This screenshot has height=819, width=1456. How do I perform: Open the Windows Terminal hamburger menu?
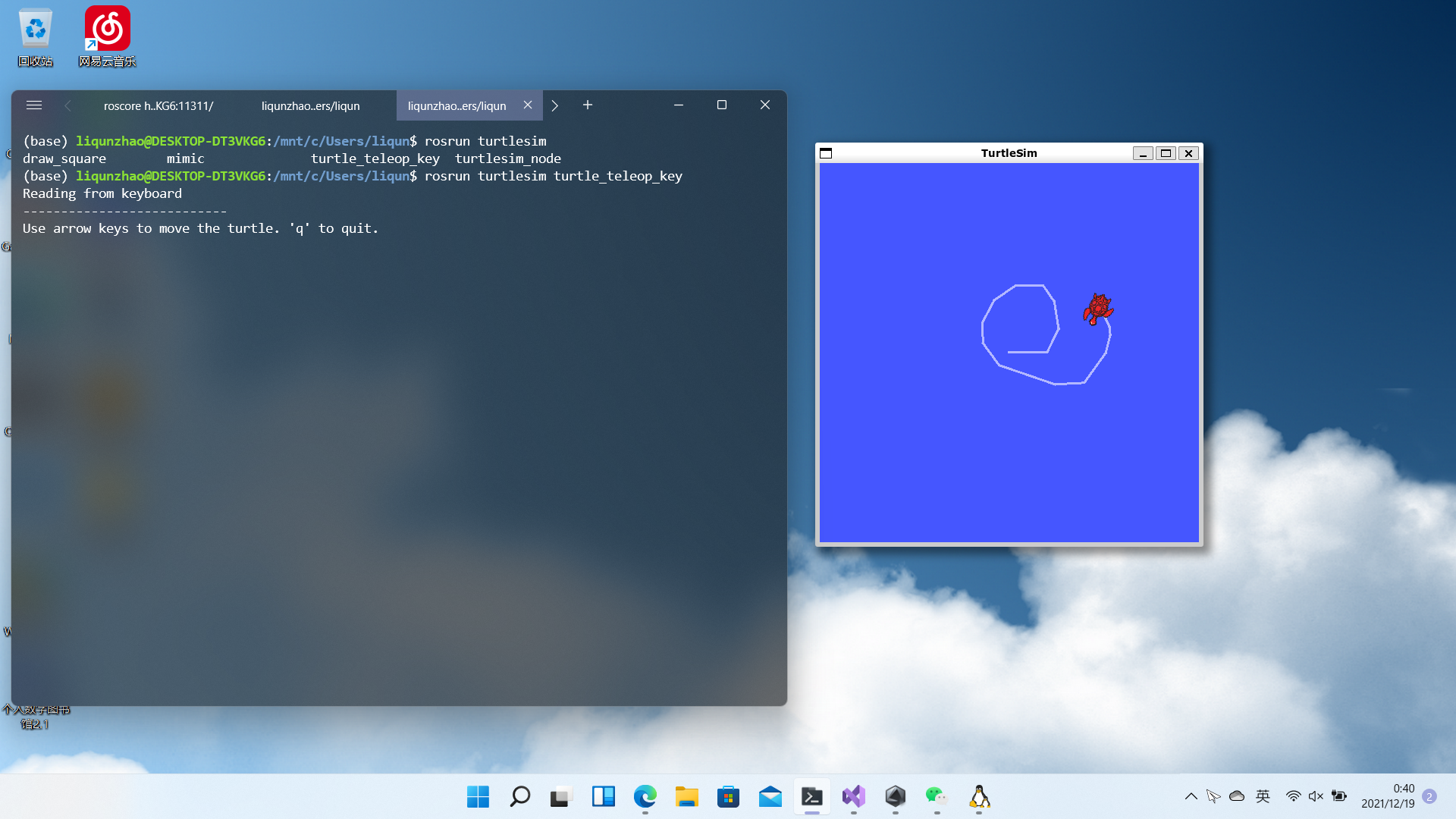pyautogui.click(x=34, y=105)
